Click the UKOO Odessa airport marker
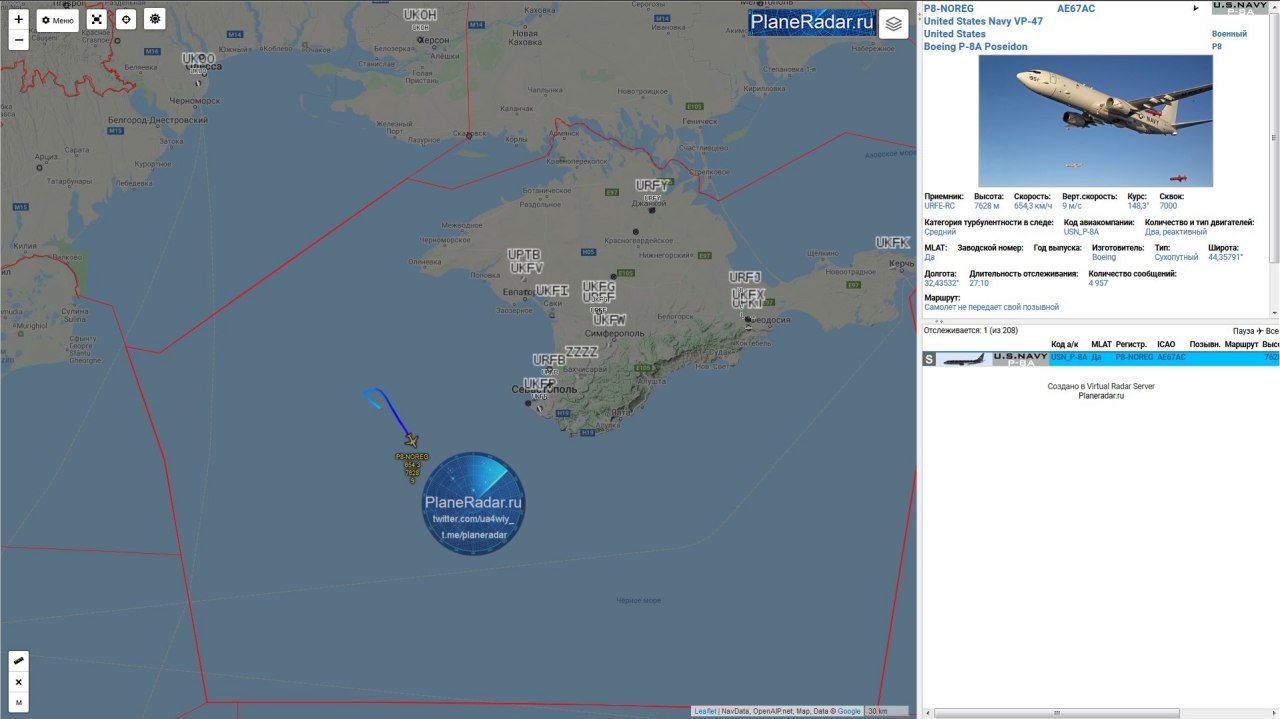 199,60
